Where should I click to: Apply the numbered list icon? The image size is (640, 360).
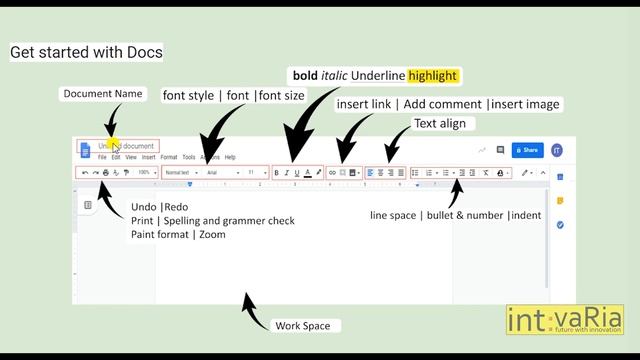pos(429,173)
